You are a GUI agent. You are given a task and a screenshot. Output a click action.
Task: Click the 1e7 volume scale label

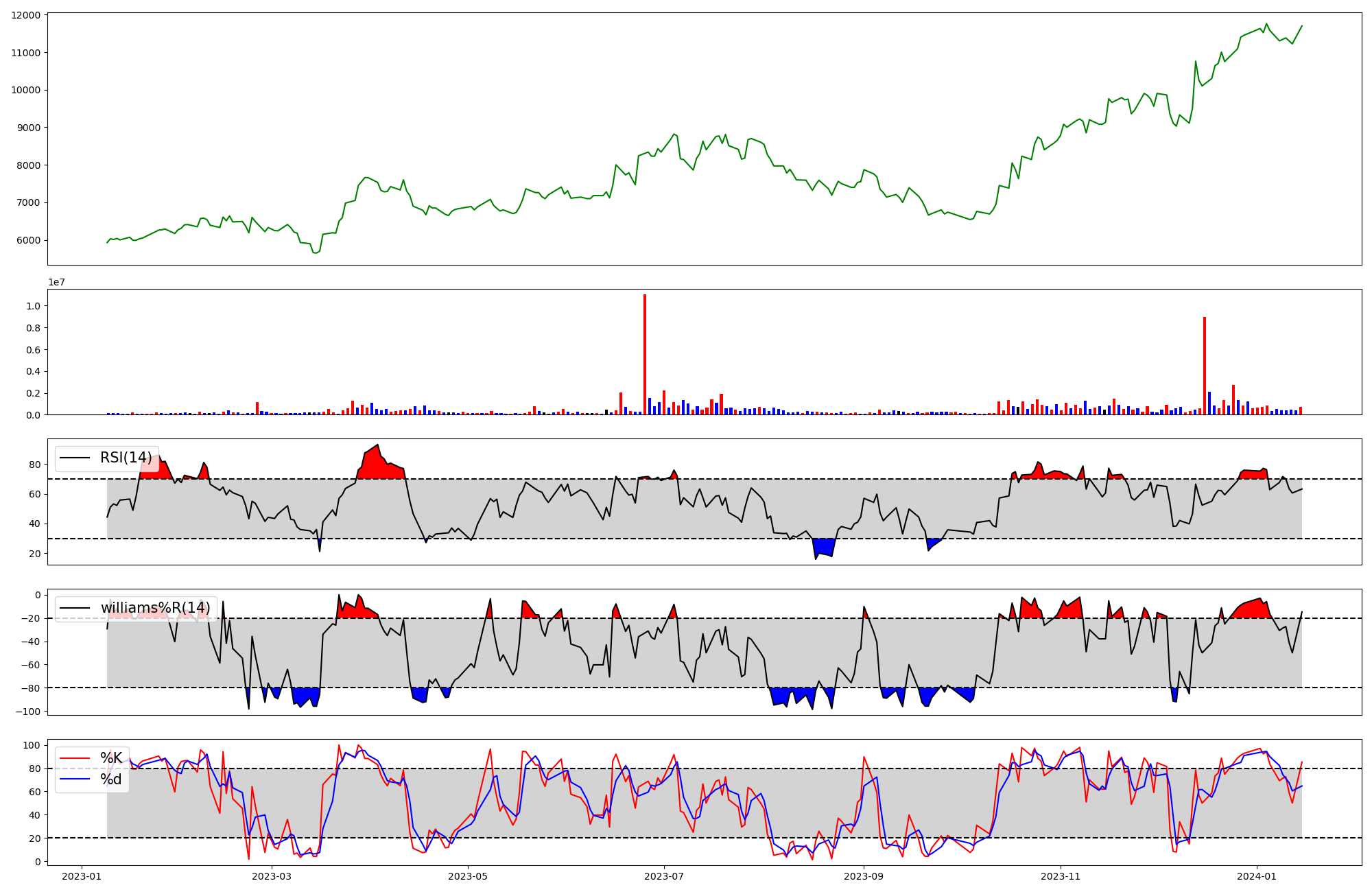[56, 282]
